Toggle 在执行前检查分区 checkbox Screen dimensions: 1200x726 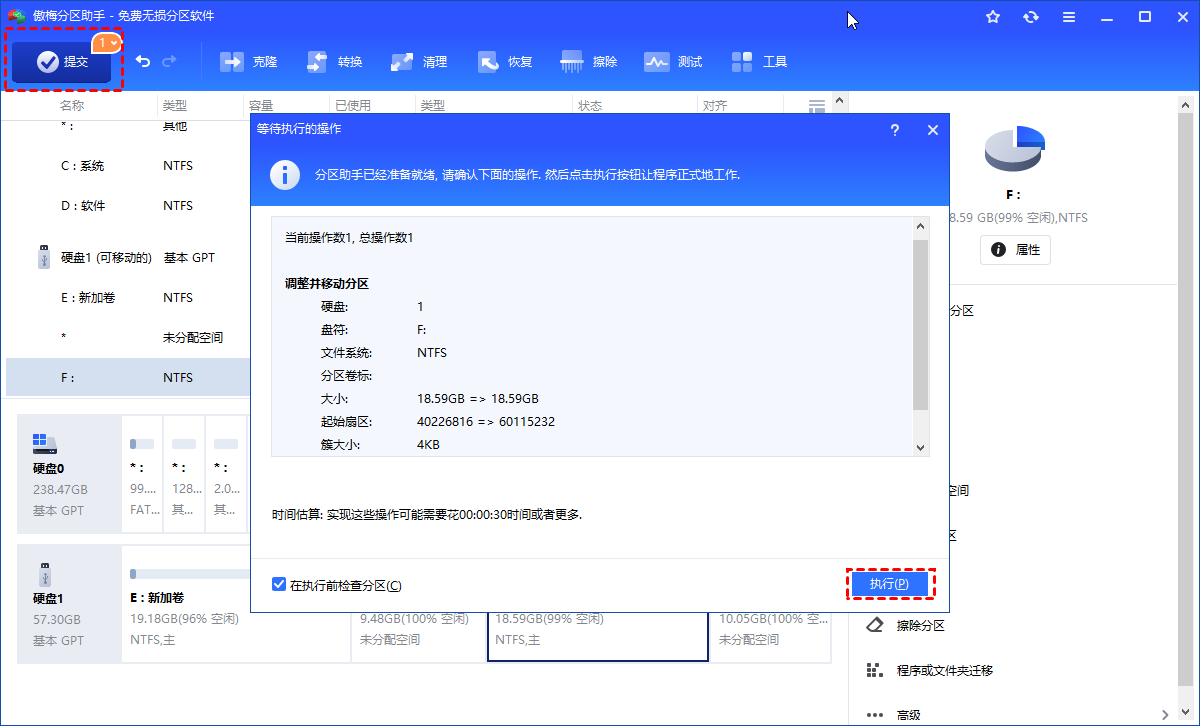point(280,584)
